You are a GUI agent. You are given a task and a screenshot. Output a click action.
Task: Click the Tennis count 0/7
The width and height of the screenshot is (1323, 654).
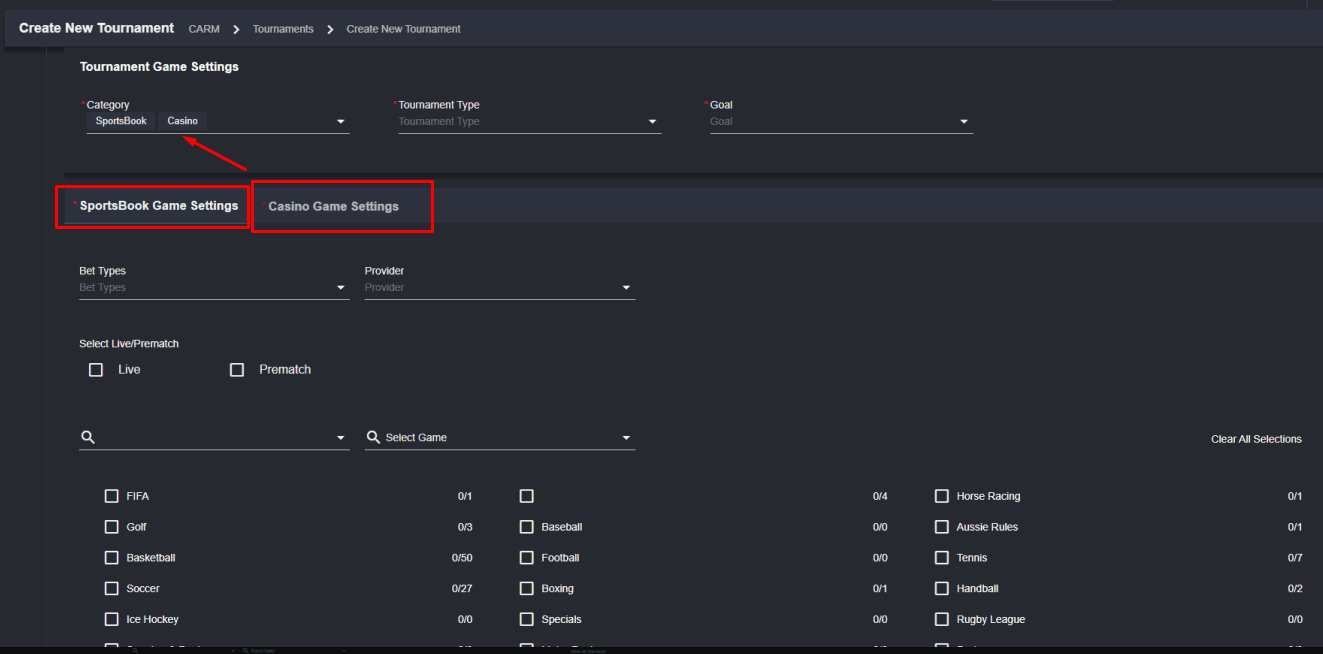1294,558
